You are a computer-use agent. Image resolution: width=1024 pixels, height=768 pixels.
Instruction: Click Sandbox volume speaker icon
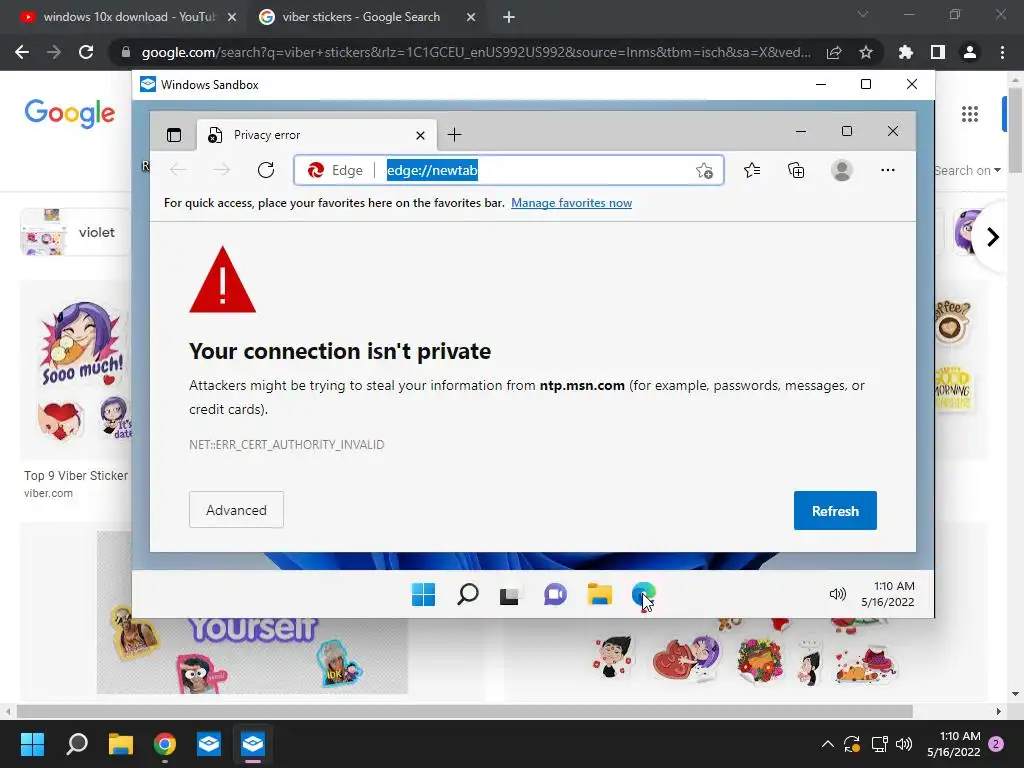click(837, 594)
